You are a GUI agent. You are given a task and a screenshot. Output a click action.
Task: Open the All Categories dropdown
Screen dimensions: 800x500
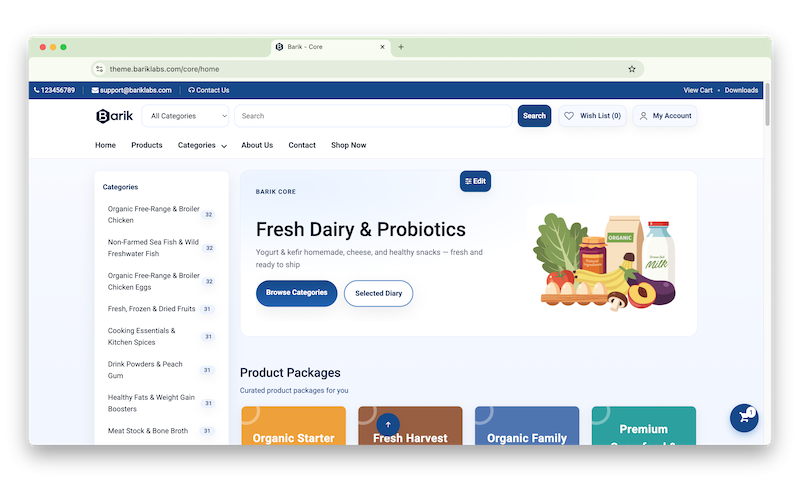point(186,116)
